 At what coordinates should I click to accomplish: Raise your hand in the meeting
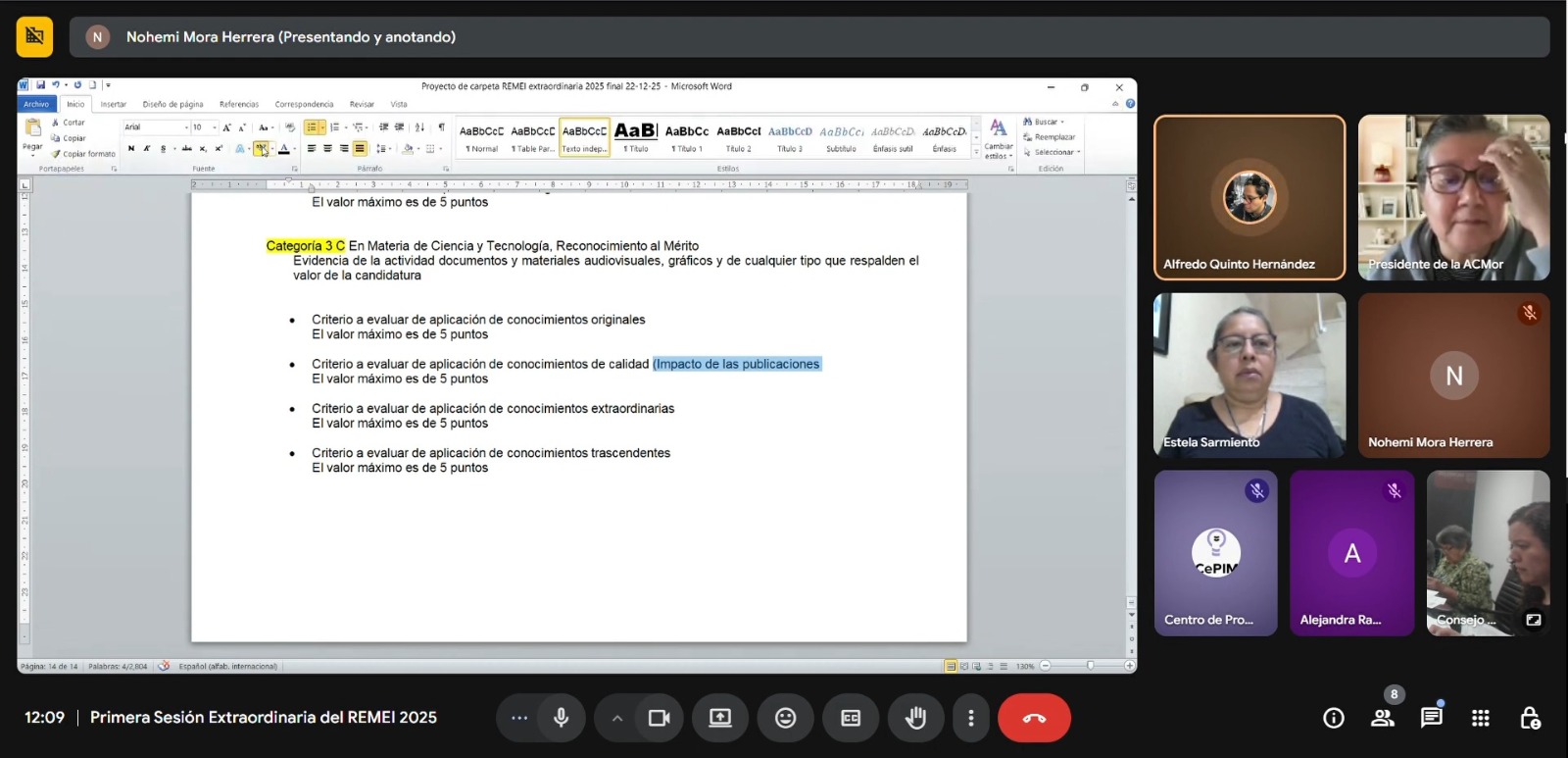click(x=915, y=718)
